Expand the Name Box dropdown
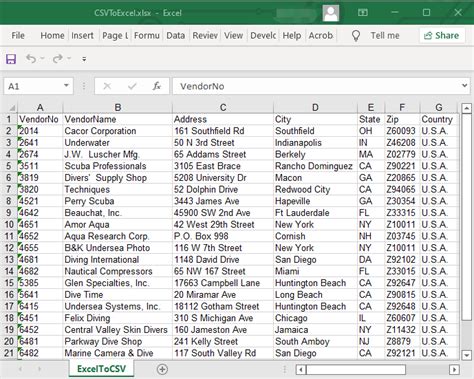474x379 pixels. pyautogui.click(x=66, y=86)
